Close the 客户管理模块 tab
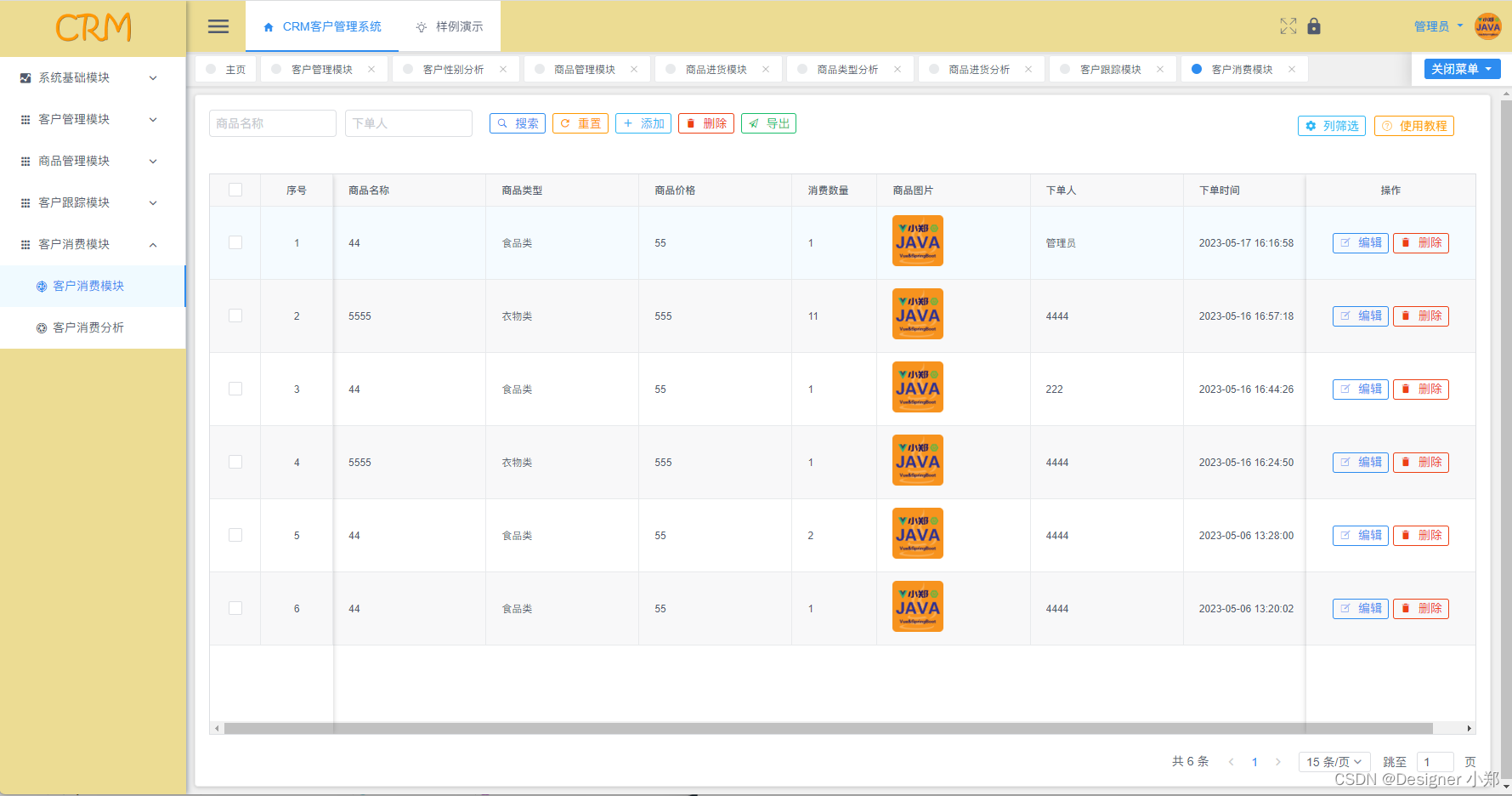 [x=371, y=70]
